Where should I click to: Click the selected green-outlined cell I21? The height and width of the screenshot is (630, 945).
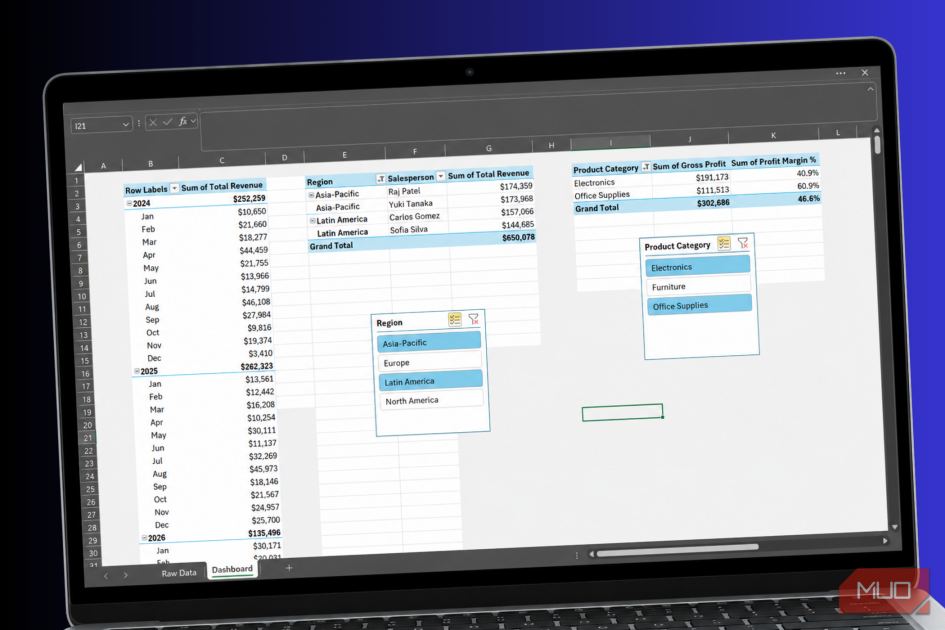(x=623, y=412)
